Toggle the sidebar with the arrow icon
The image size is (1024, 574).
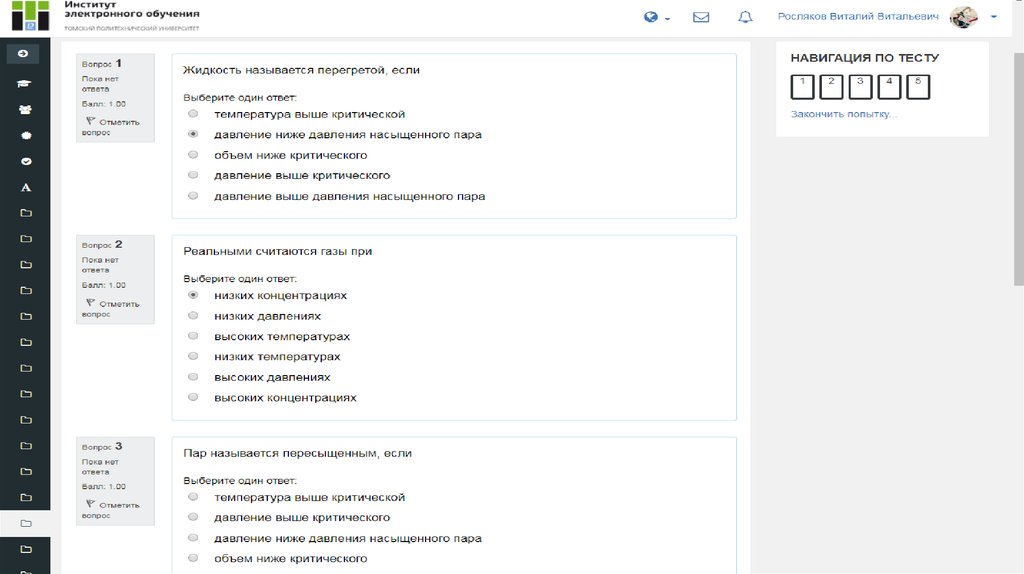tap(23, 54)
